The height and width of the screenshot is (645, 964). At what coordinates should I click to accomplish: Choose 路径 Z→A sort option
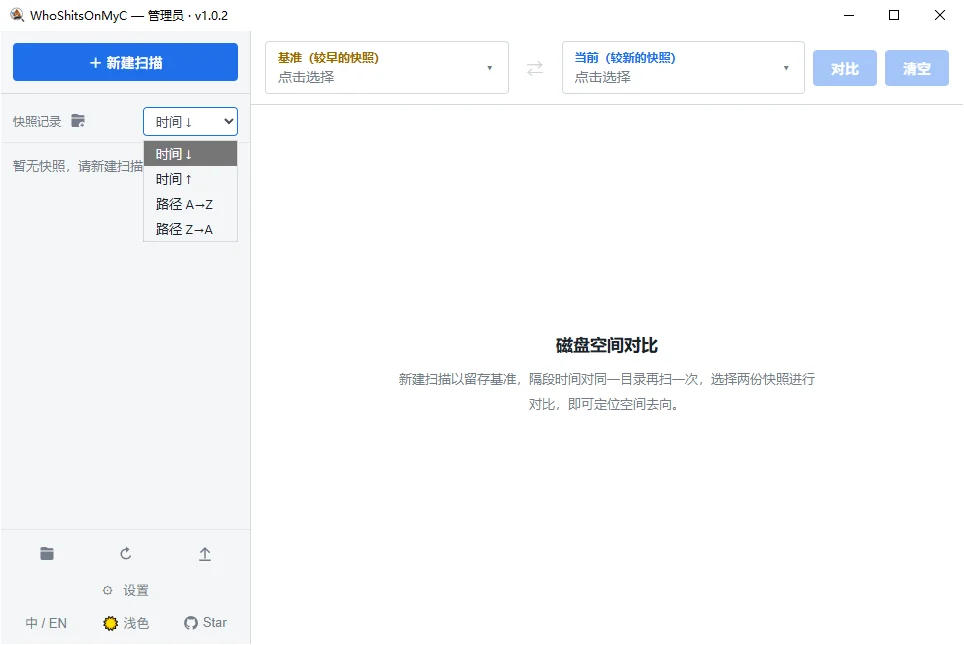coord(191,229)
